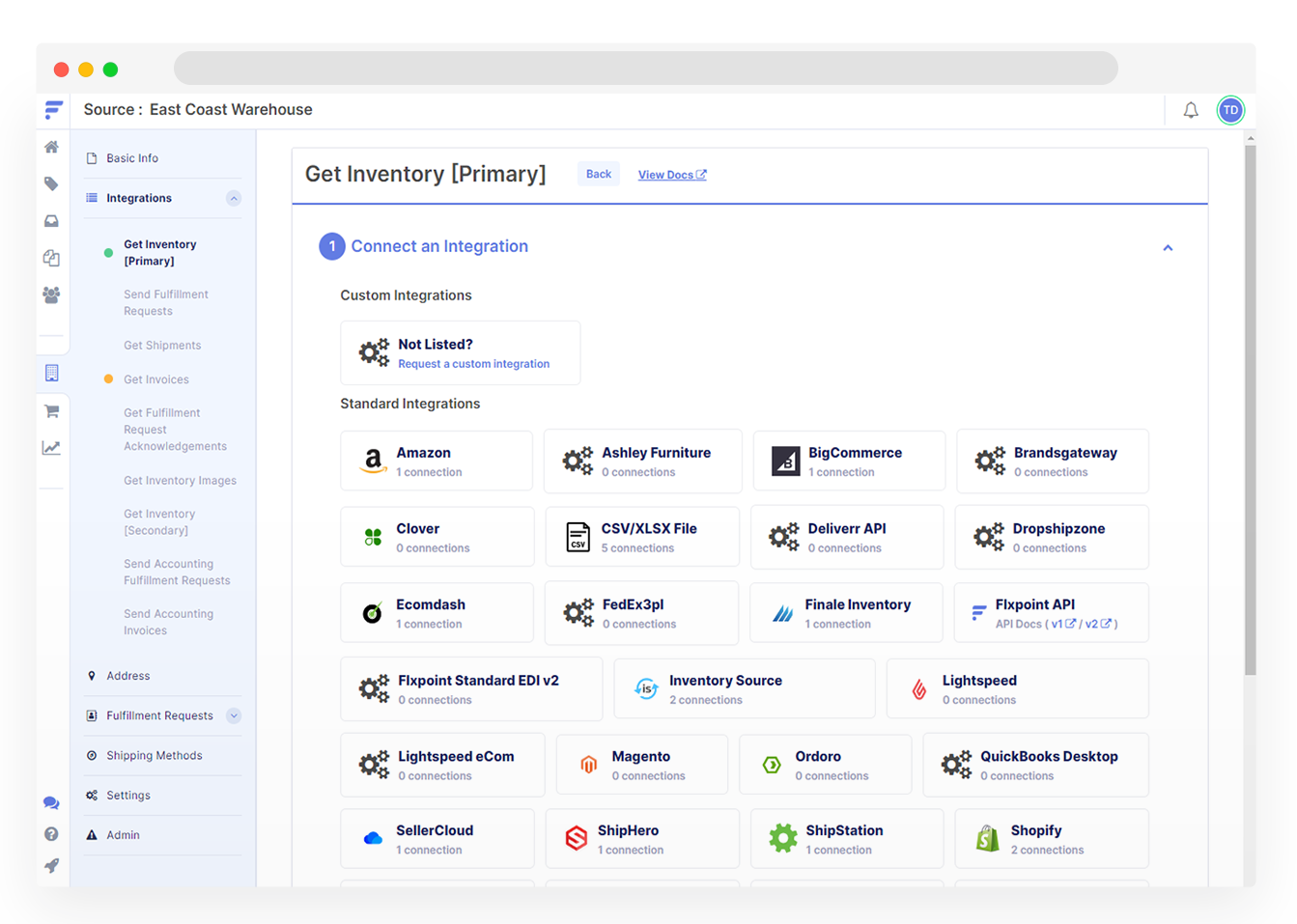
Task: Click the browser address bar
Action: point(646,69)
